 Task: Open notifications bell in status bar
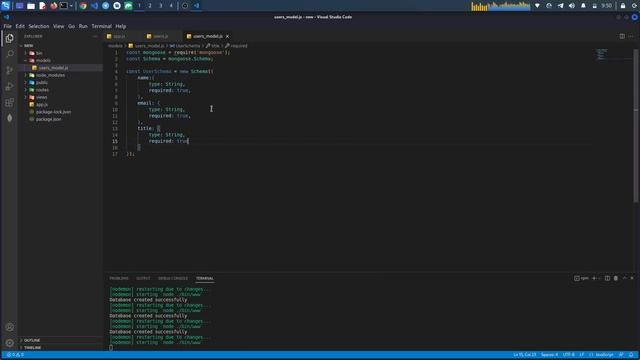pos(631,355)
